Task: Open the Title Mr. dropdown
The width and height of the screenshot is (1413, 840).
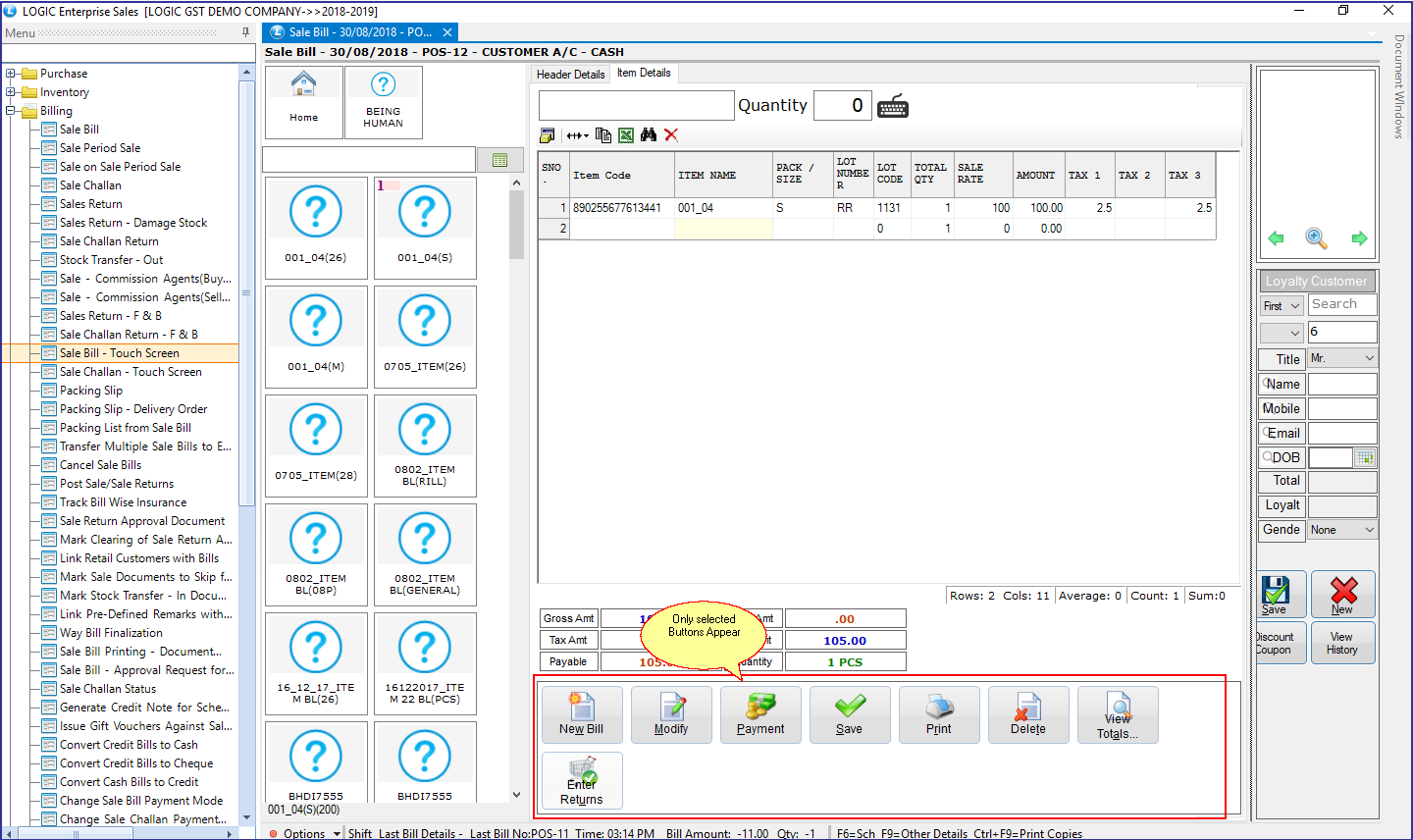Action: pos(1342,358)
